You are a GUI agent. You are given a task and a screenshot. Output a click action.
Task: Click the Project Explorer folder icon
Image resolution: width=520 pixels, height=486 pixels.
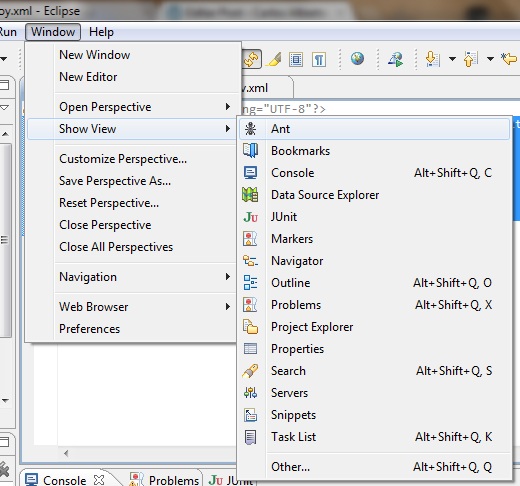pos(250,327)
